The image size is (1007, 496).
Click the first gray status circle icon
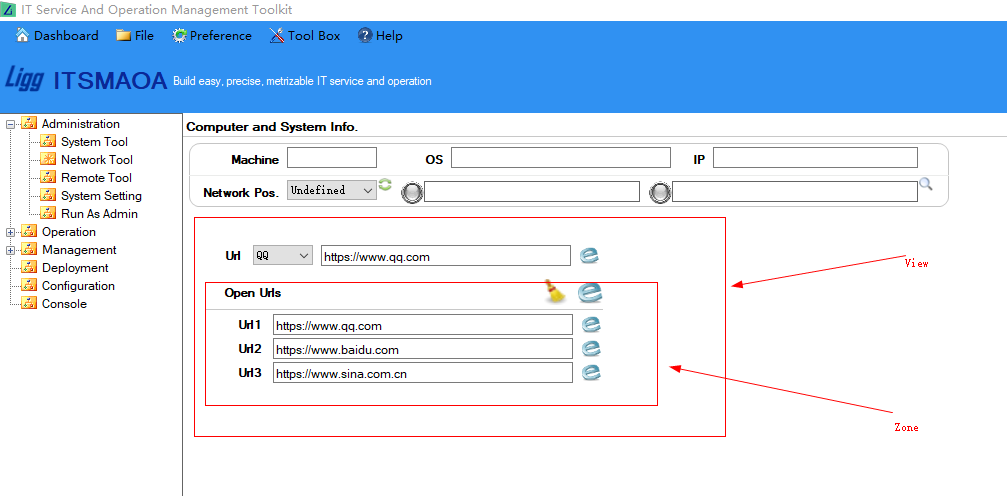tap(412, 193)
